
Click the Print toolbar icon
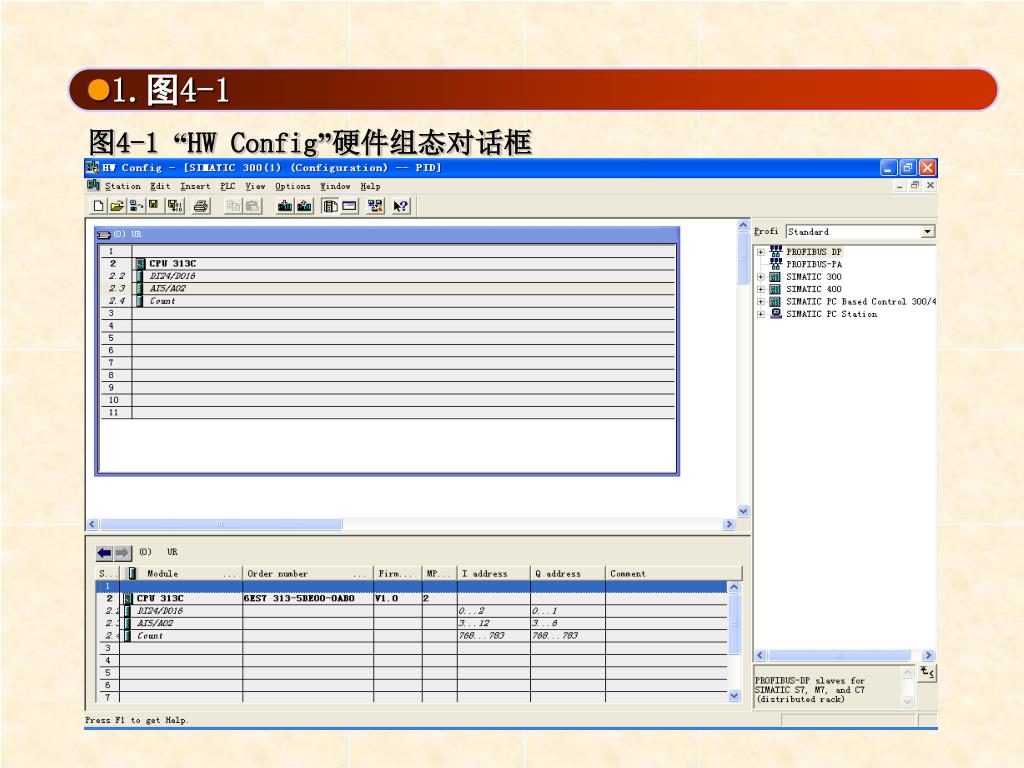tap(201, 206)
